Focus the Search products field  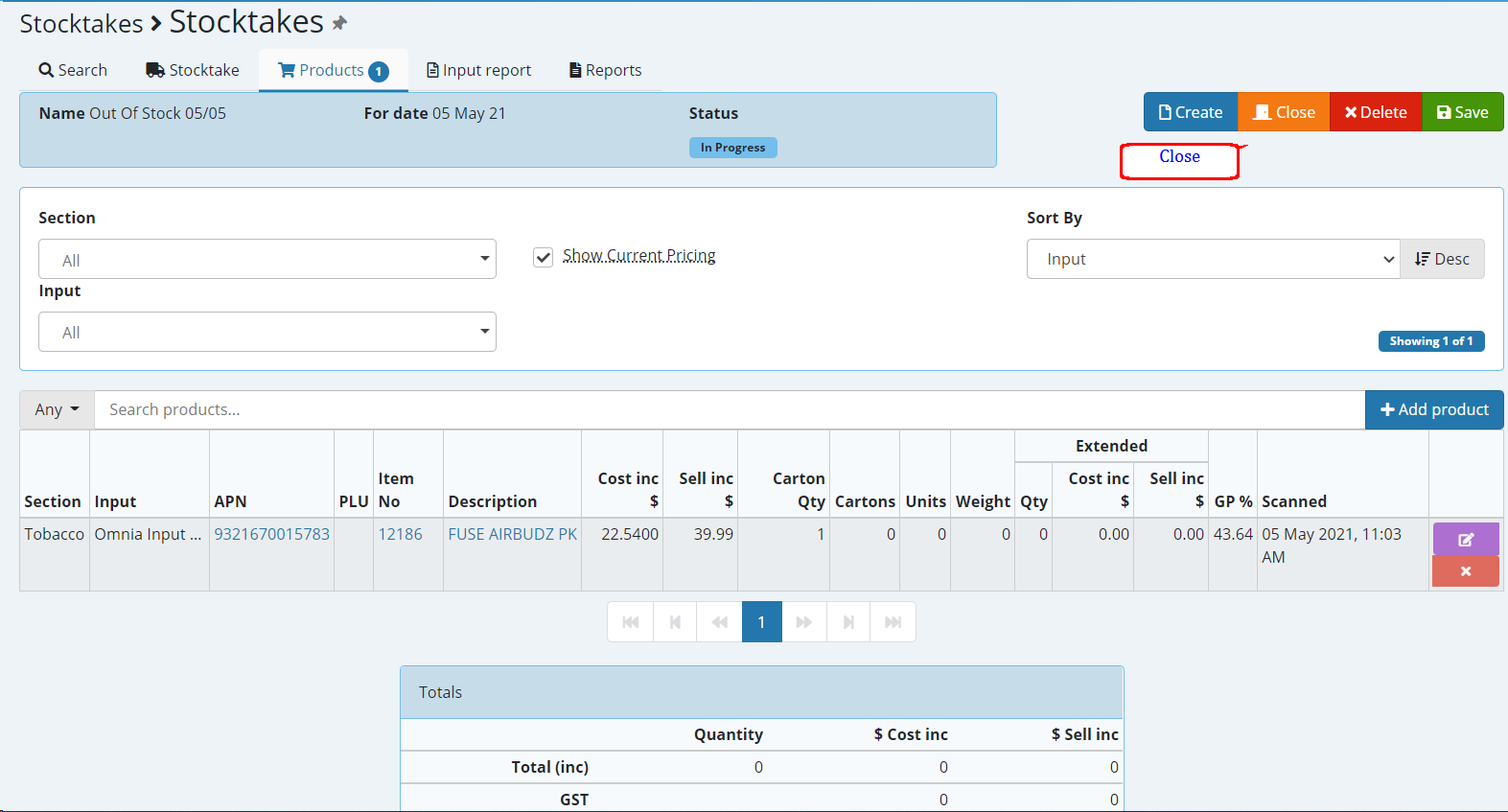click(730, 409)
